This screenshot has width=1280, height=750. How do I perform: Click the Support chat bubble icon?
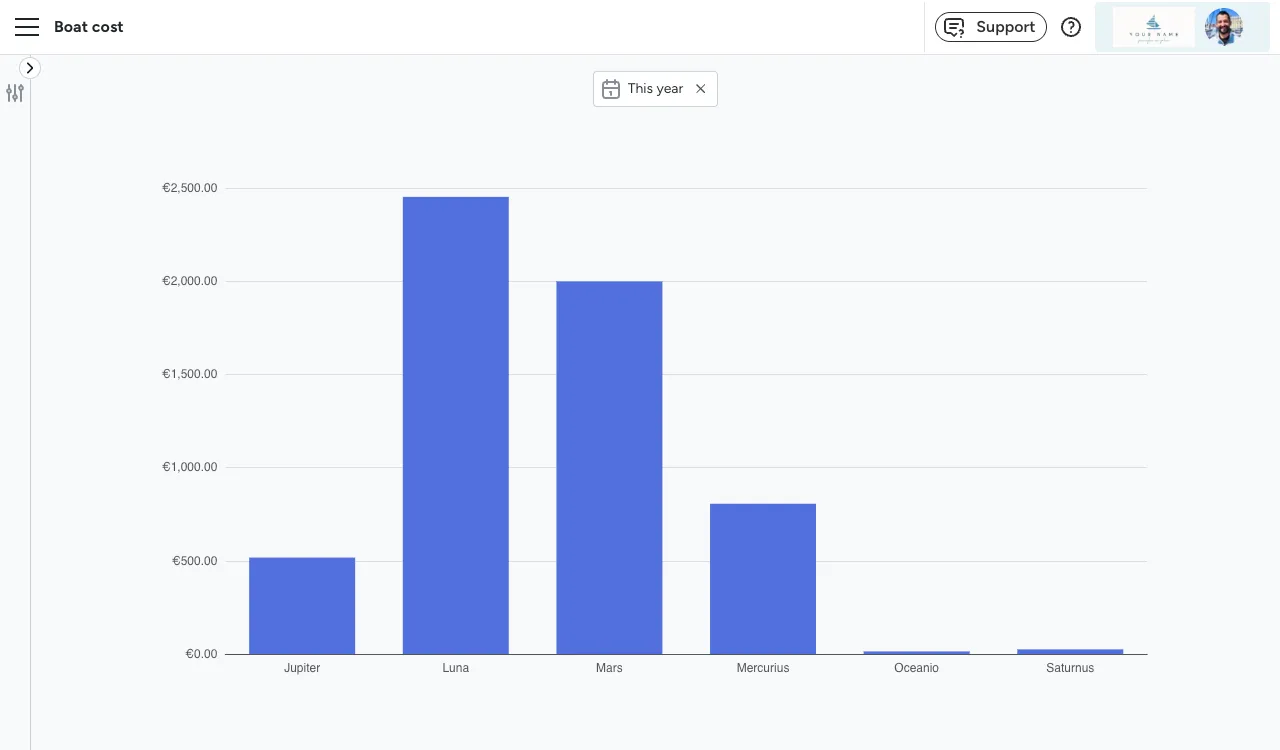pos(953,27)
